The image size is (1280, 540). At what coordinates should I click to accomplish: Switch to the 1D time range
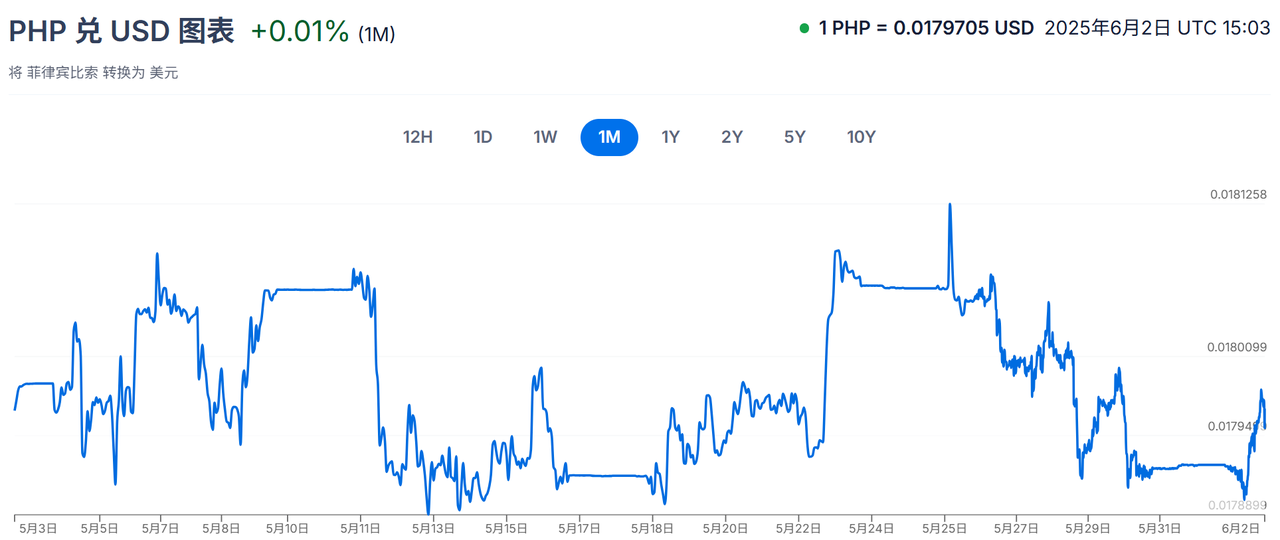point(483,137)
